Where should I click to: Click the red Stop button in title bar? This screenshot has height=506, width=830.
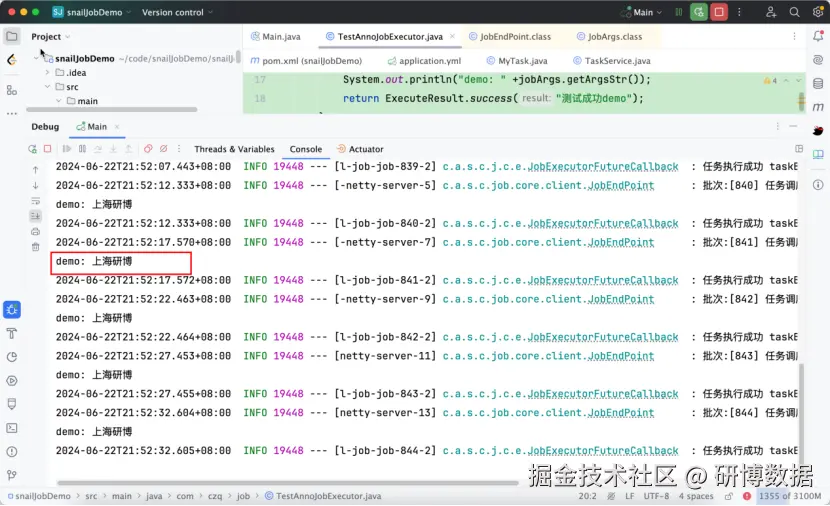click(x=719, y=12)
